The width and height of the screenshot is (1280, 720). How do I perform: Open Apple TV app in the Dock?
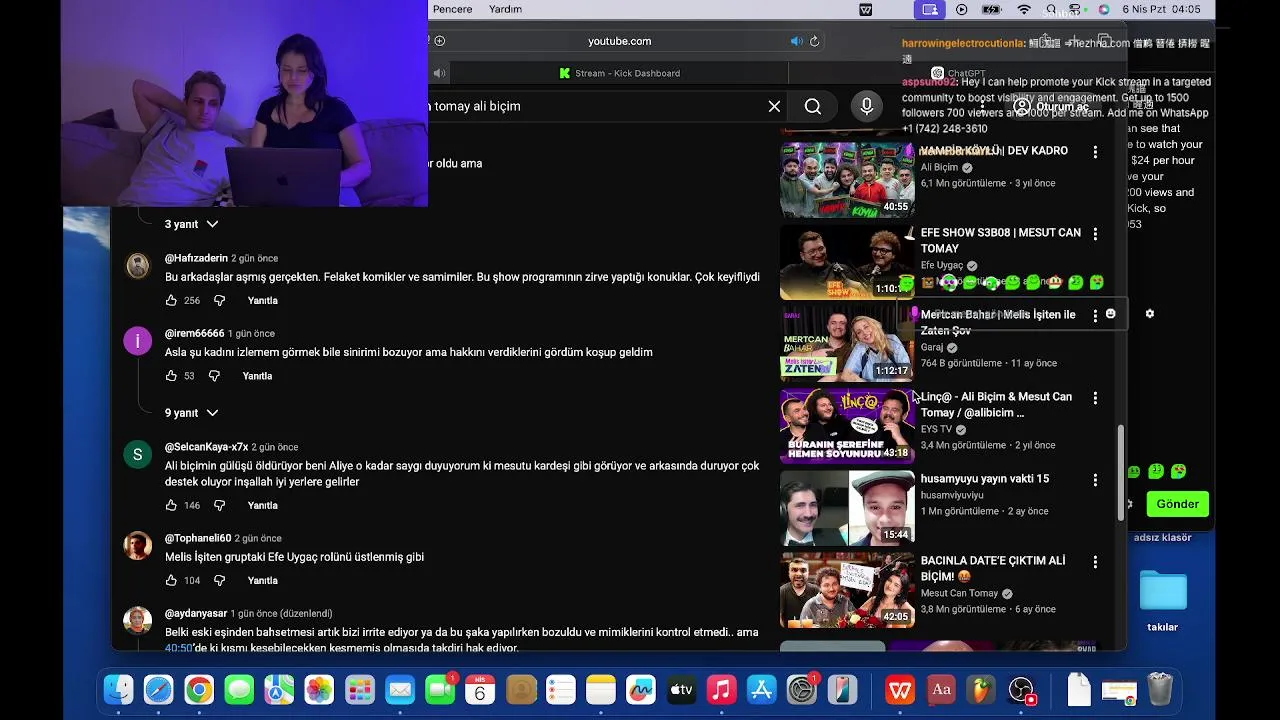point(681,689)
